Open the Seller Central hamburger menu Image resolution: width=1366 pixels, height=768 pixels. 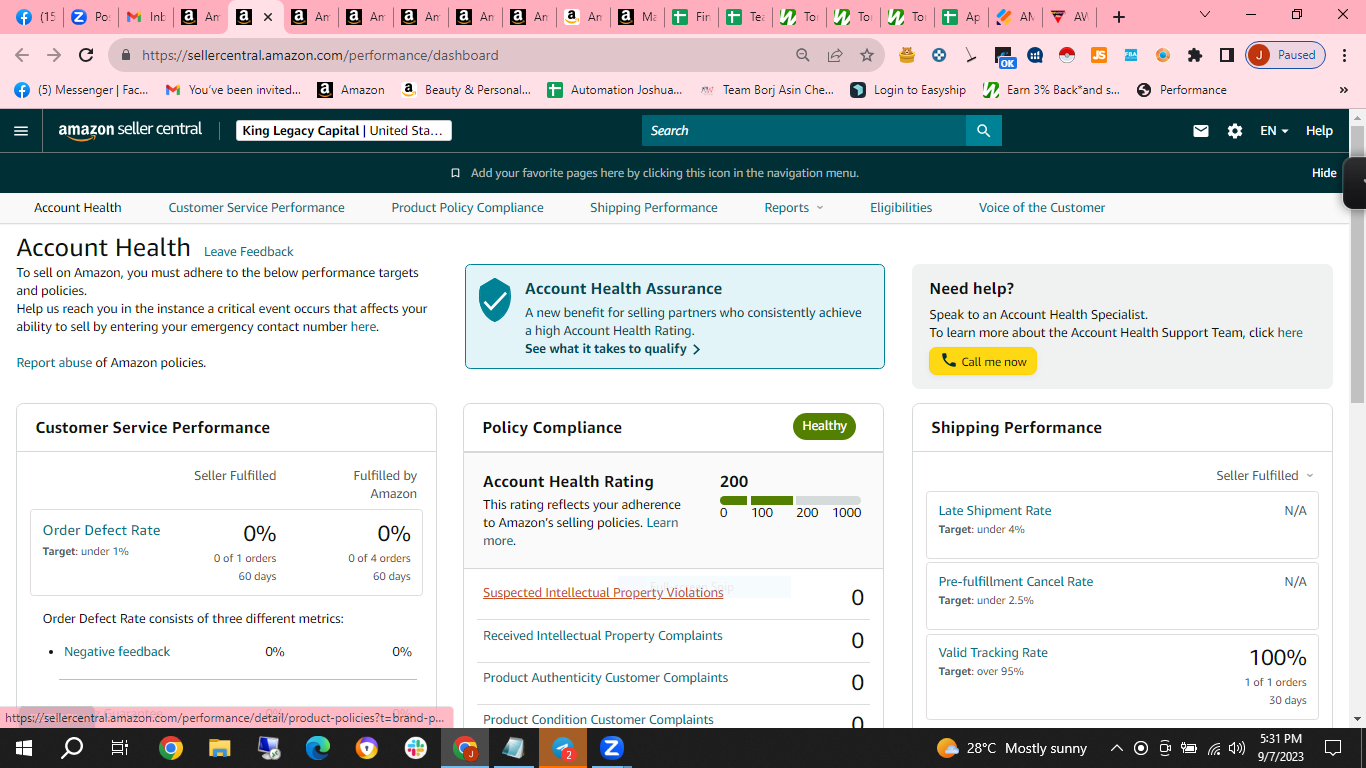[x=21, y=131]
